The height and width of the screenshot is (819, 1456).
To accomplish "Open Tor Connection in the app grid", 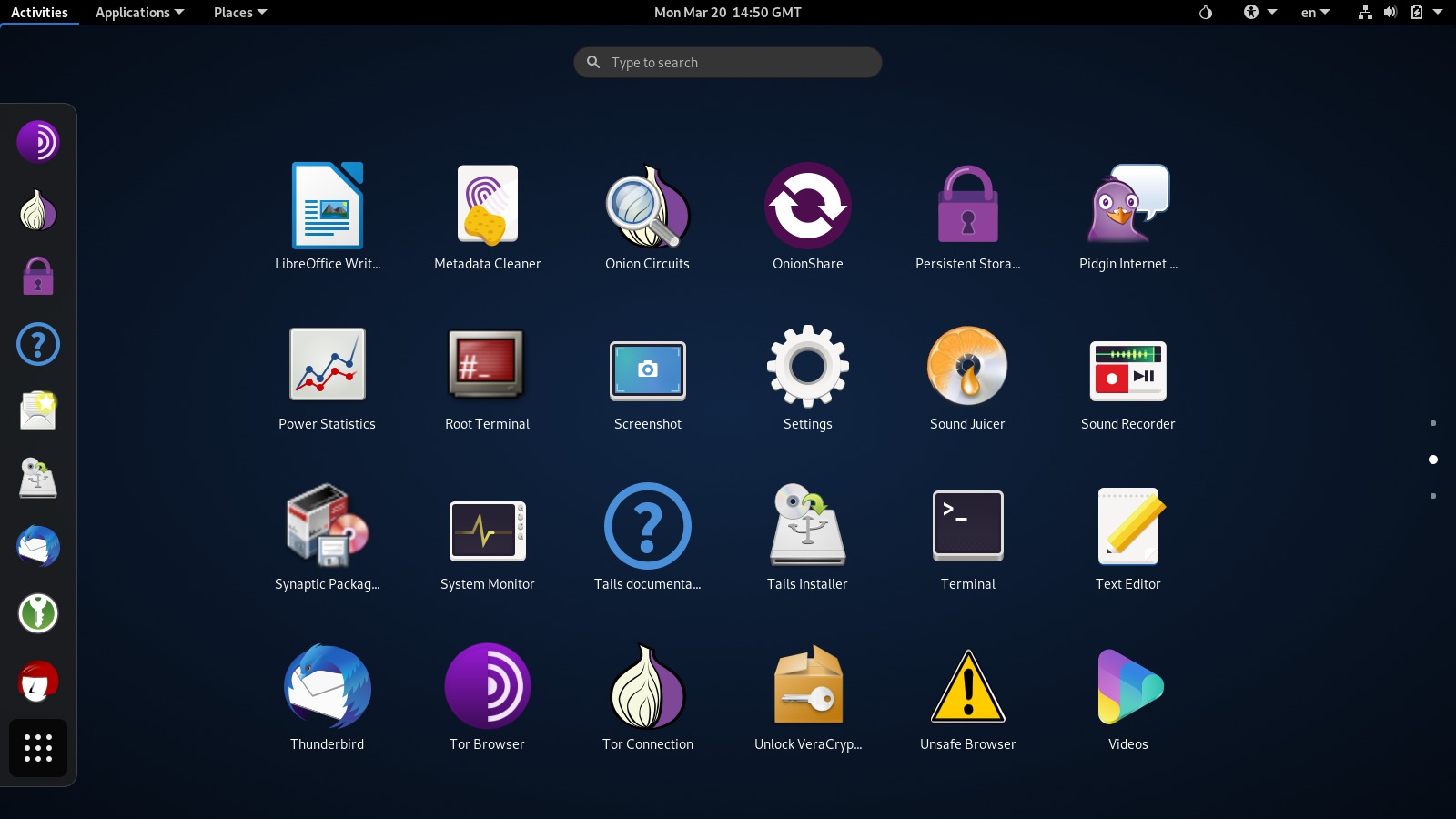I will click(648, 697).
